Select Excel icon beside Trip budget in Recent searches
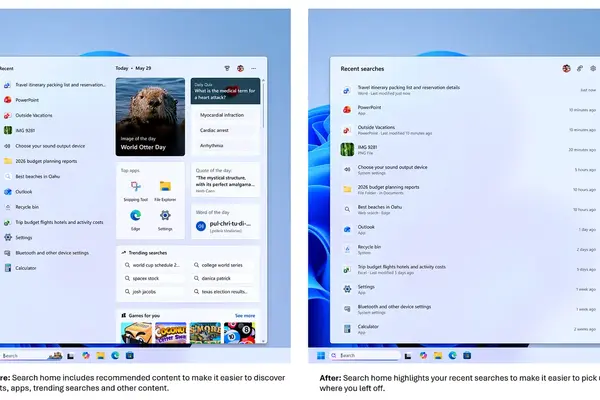The image size is (600, 400). (347, 269)
